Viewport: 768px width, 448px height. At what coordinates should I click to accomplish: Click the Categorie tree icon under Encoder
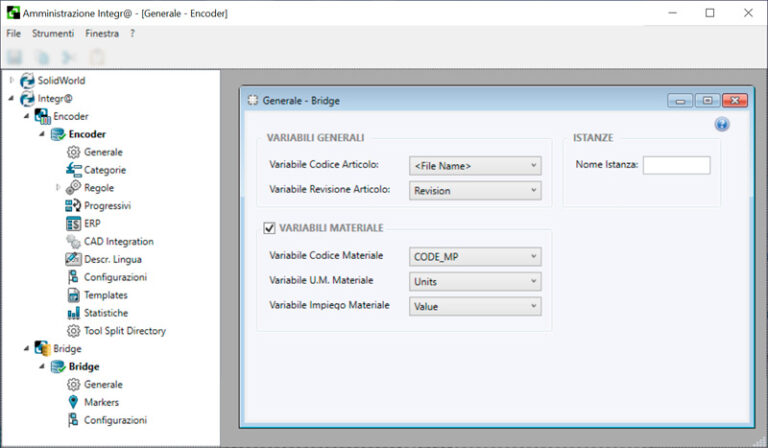[x=73, y=170]
